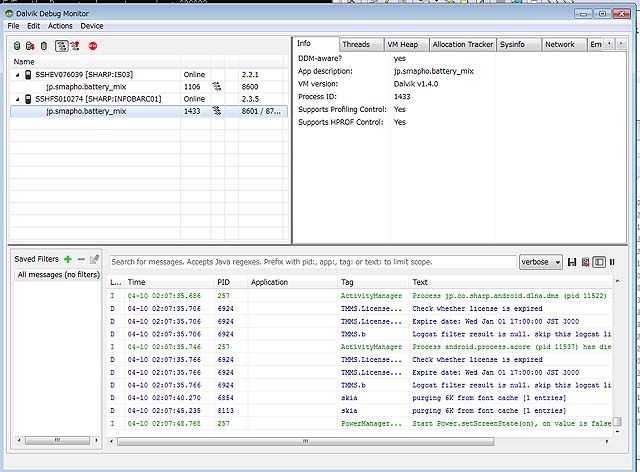Switch to the Threads tab
The image size is (640, 472).
click(361, 44)
